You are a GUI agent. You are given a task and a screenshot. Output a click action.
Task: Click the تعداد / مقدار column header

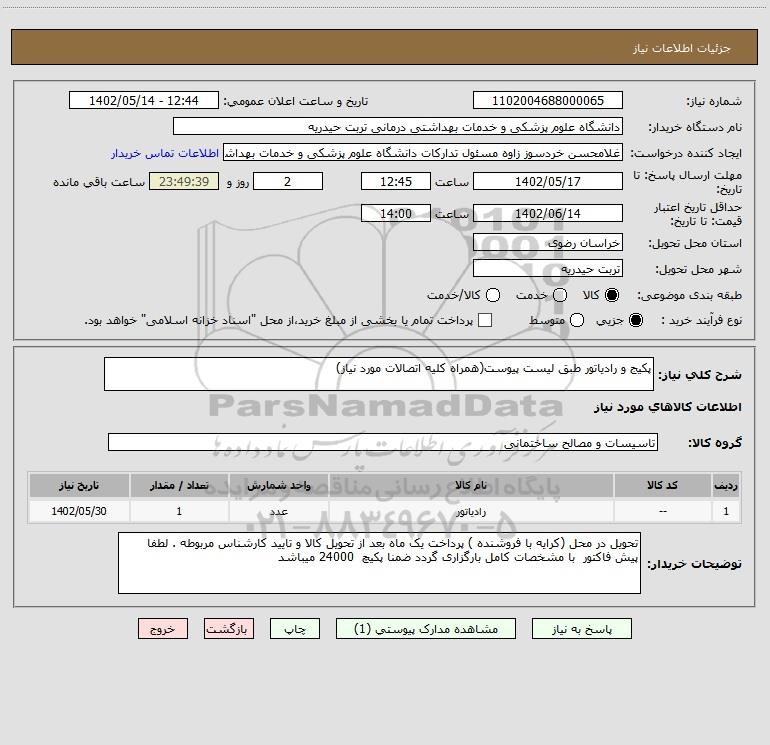[x=179, y=485]
